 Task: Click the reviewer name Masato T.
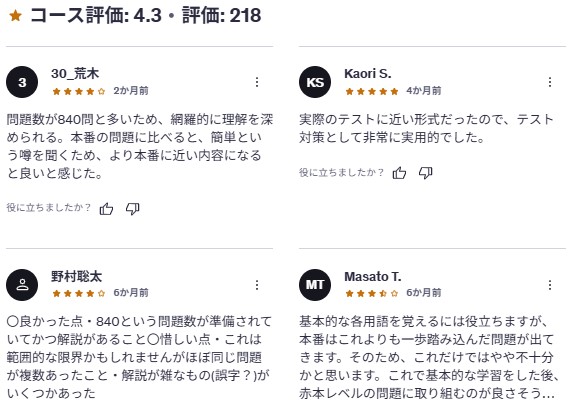click(372, 276)
